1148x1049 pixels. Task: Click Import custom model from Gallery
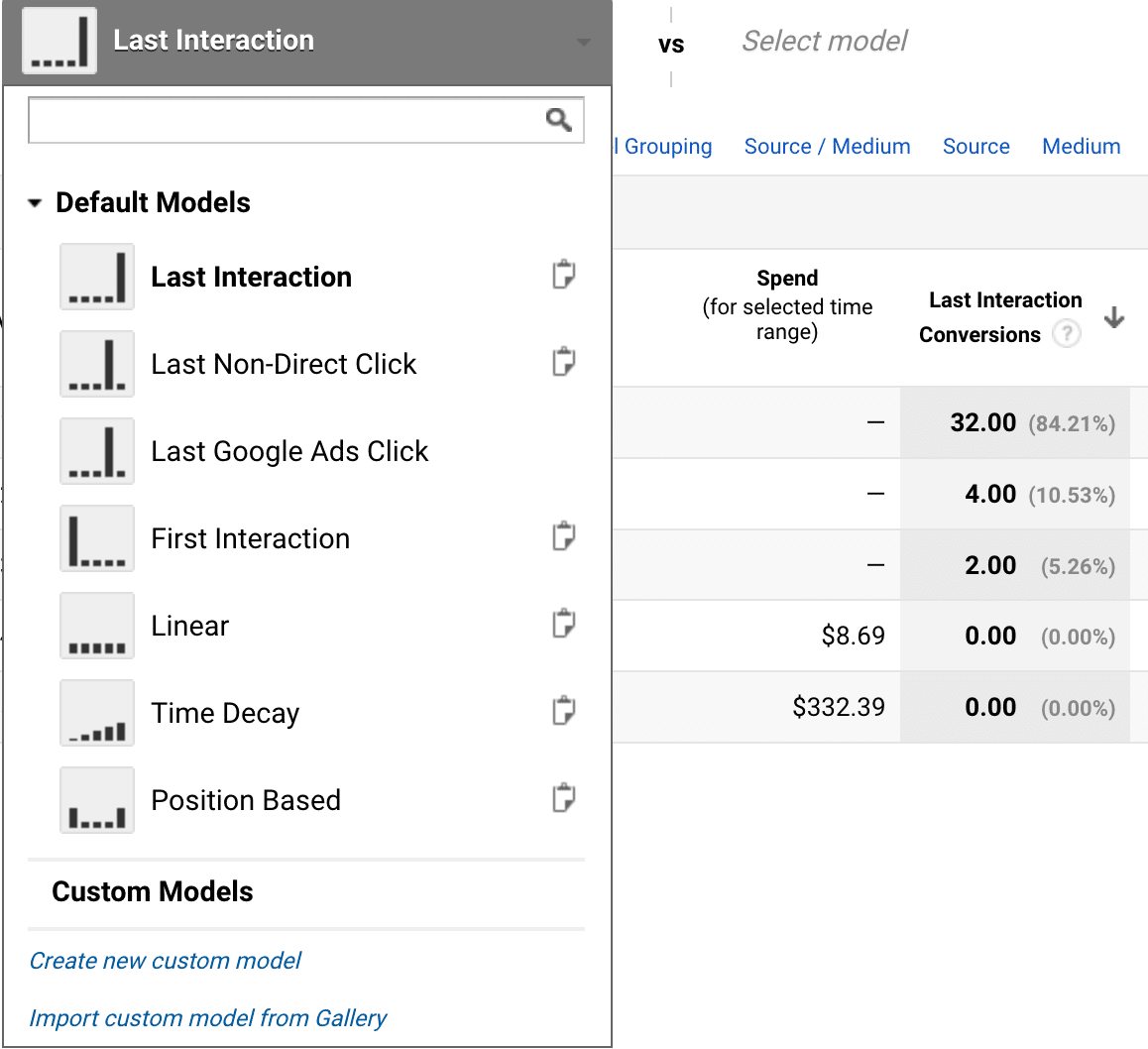click(207, 1017)
